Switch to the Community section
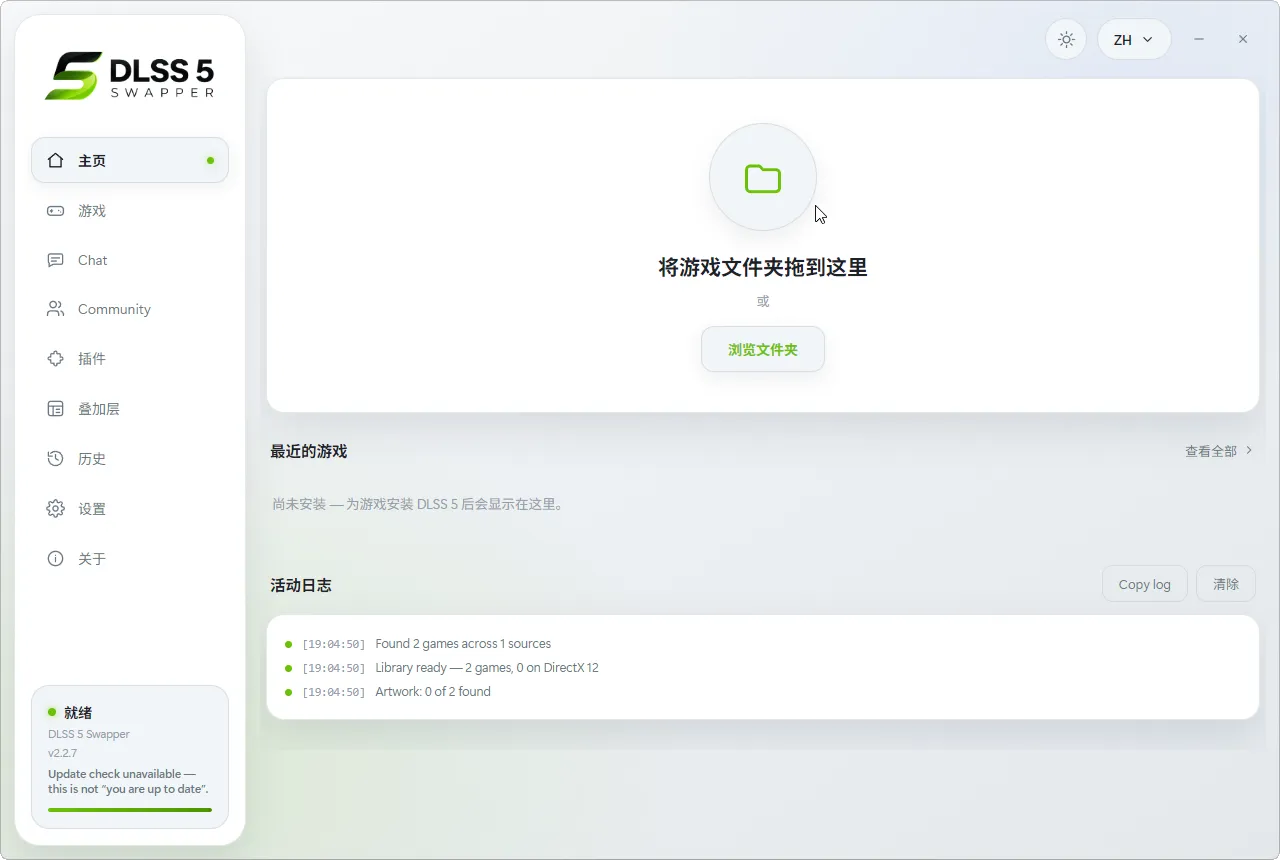 pos(130,309)
